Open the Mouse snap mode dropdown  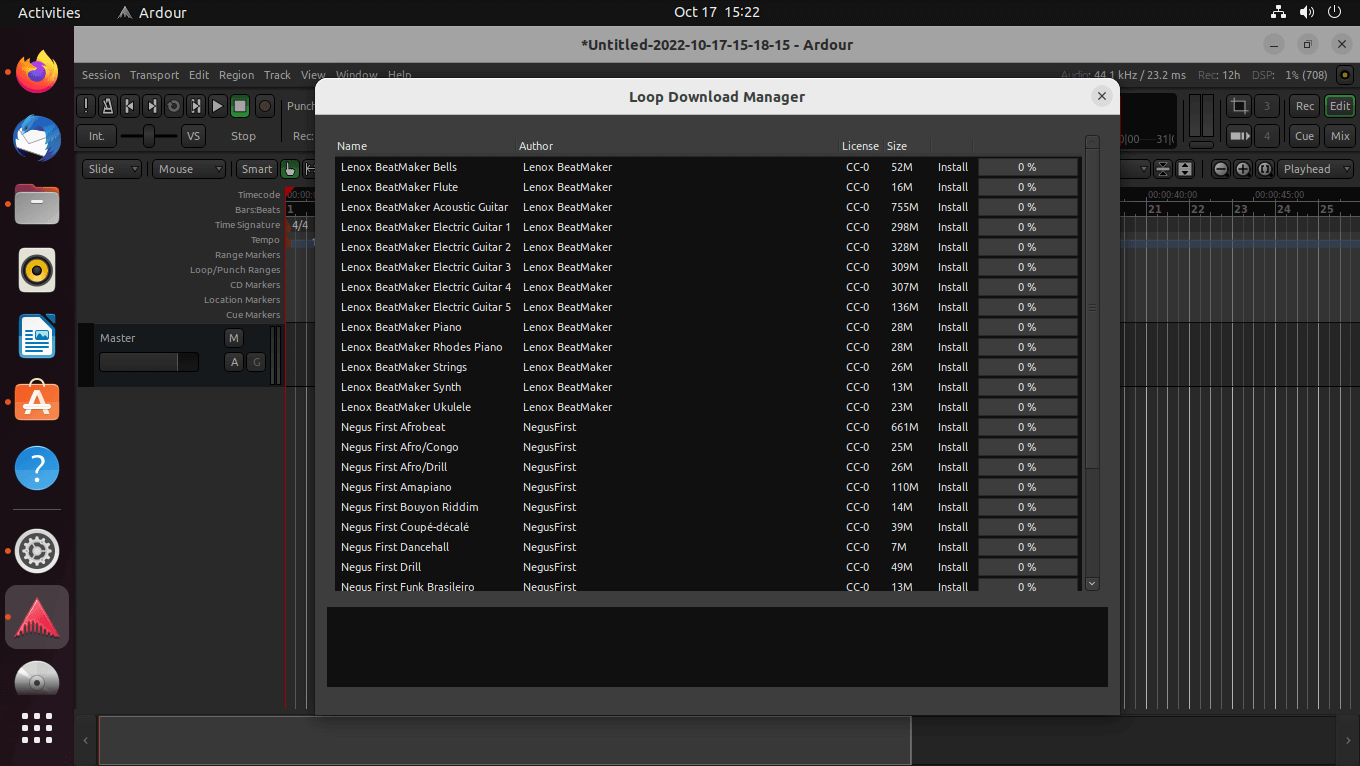click(x=188, y=169)
